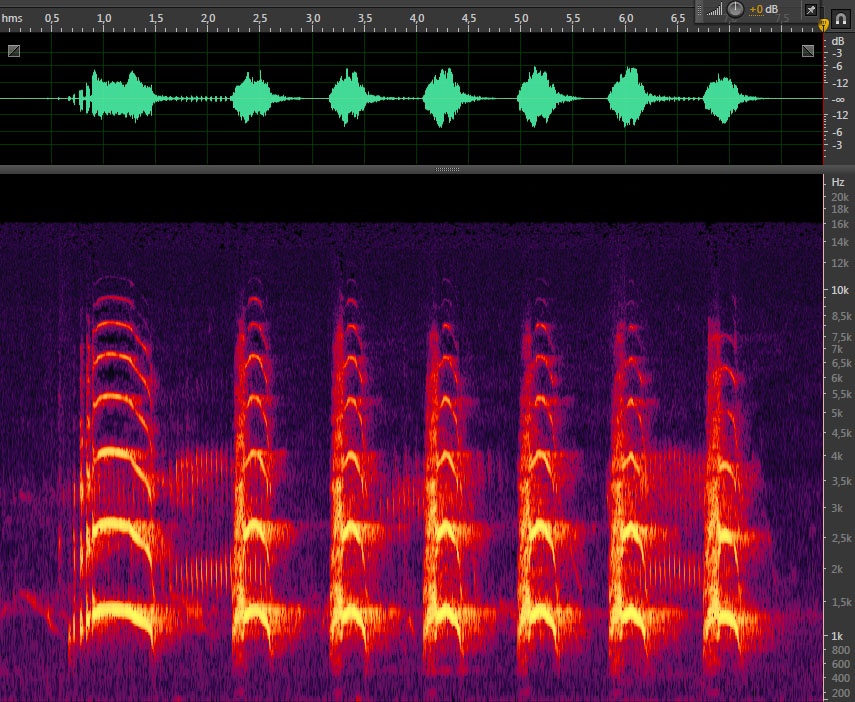
Task: Click the 10k mark on frequency scale
Action: point(840,290)
